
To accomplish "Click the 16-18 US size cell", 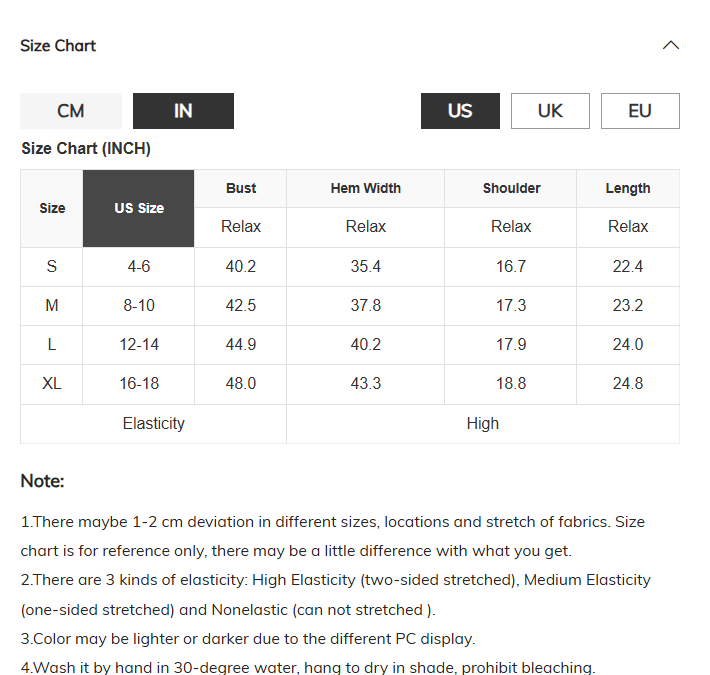I will (139, 384).
